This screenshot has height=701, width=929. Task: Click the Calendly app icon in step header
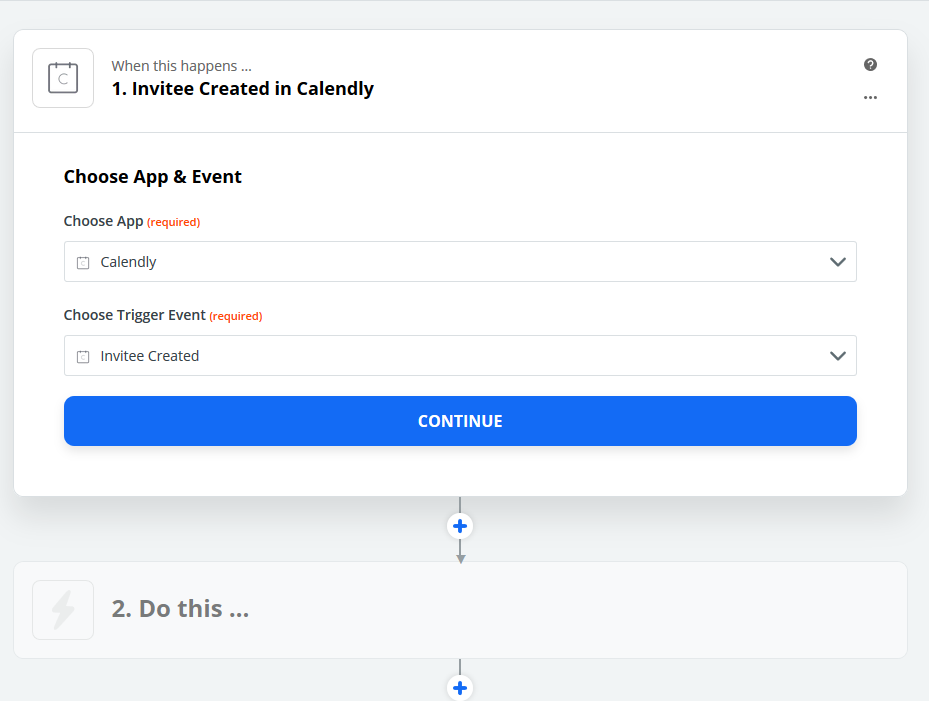click(63, 78)
